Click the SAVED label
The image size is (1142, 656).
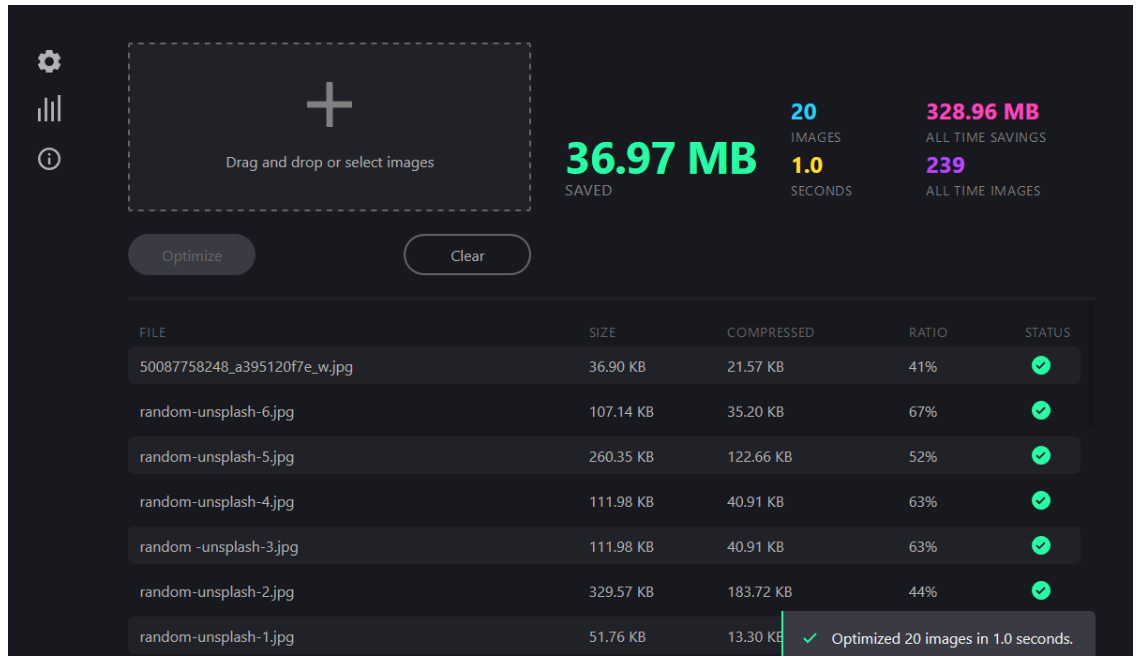pyautogui.click(x=588, y=190)
